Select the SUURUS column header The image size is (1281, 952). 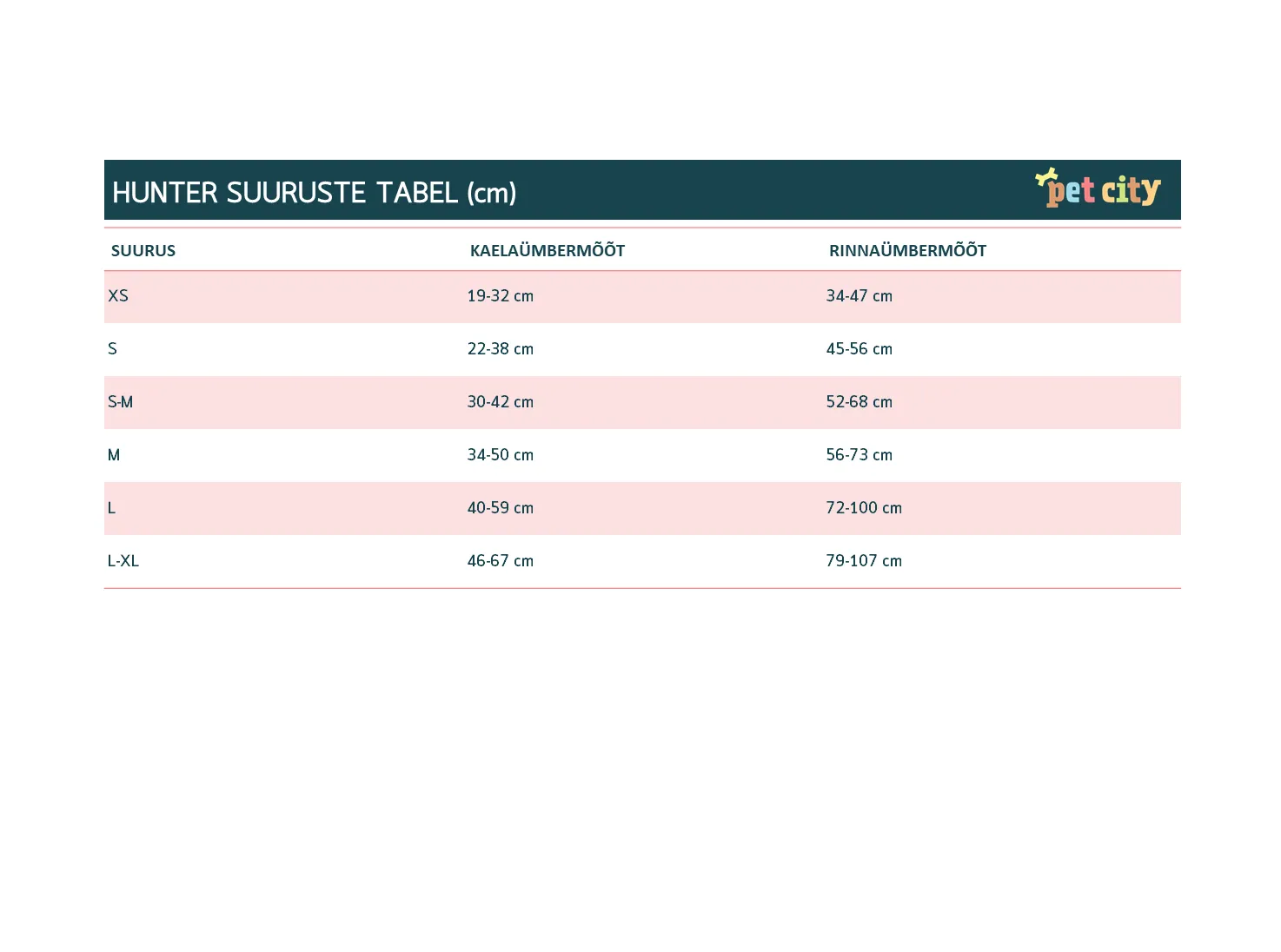(x=143, y=251)
